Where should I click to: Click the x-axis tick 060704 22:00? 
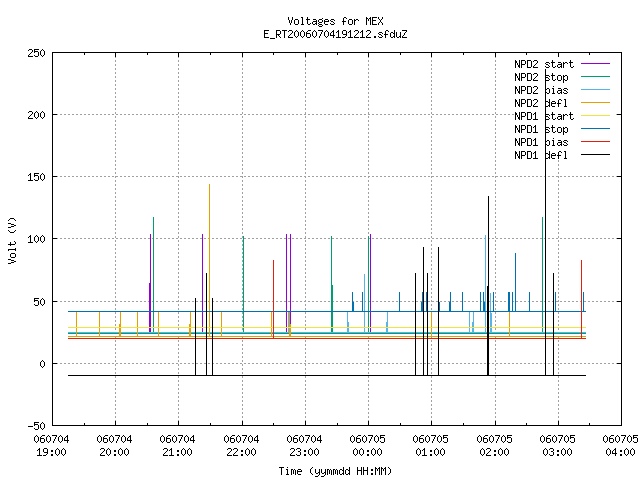pyautogui.click(x=241, y=446)
